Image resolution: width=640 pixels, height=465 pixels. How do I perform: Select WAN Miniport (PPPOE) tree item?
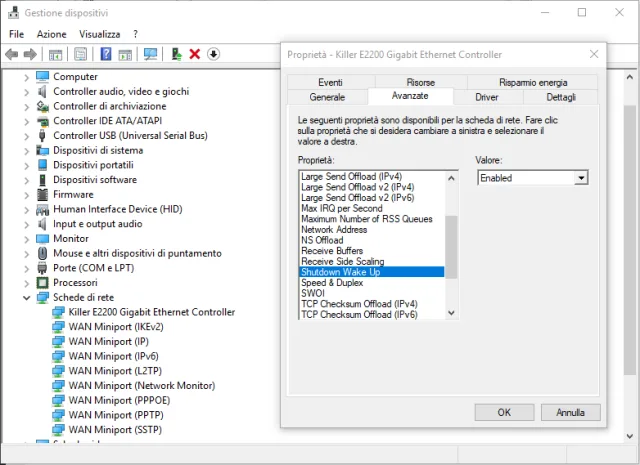click(119, 400)
